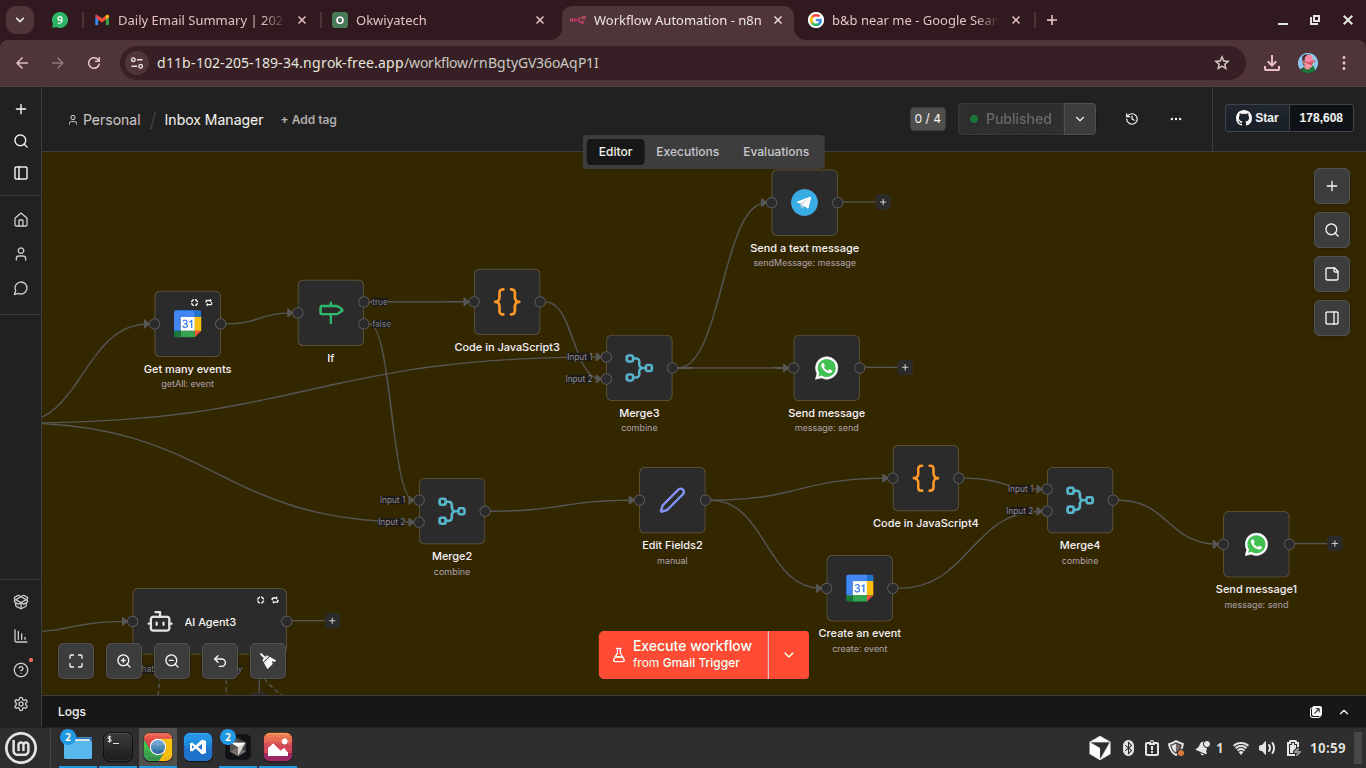Open the Send message1 WhatsApp node
The height and width of the screenshot is (768, 1366).
click(1256, 544)
